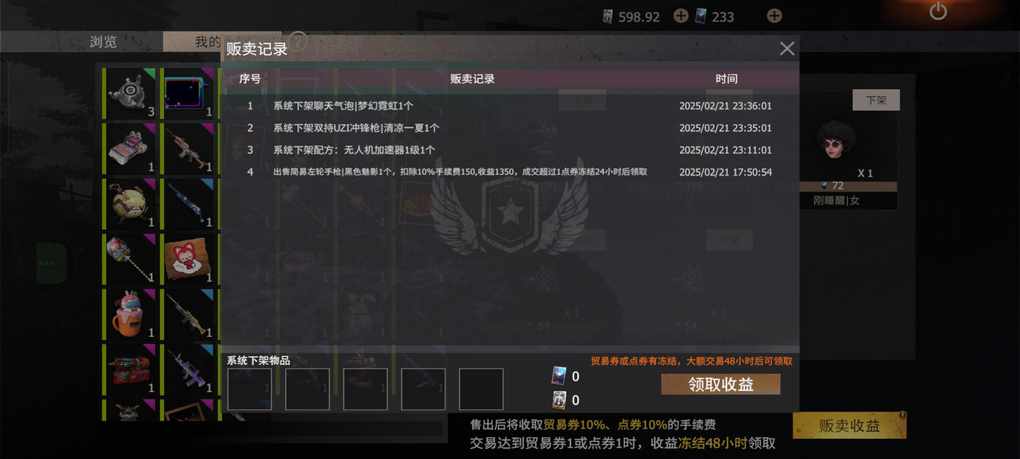Add trade coupons via plus beside 598.92

(x=680, y=16)
